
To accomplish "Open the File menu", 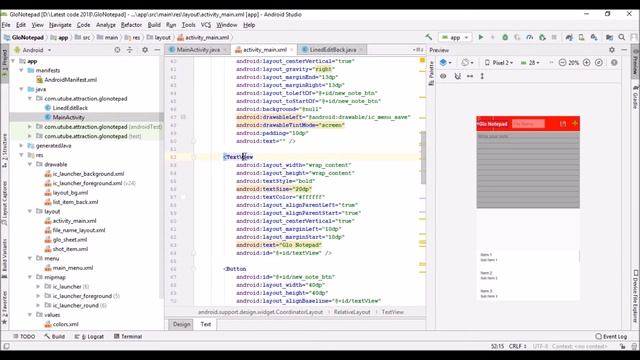I will coord(6,25).
